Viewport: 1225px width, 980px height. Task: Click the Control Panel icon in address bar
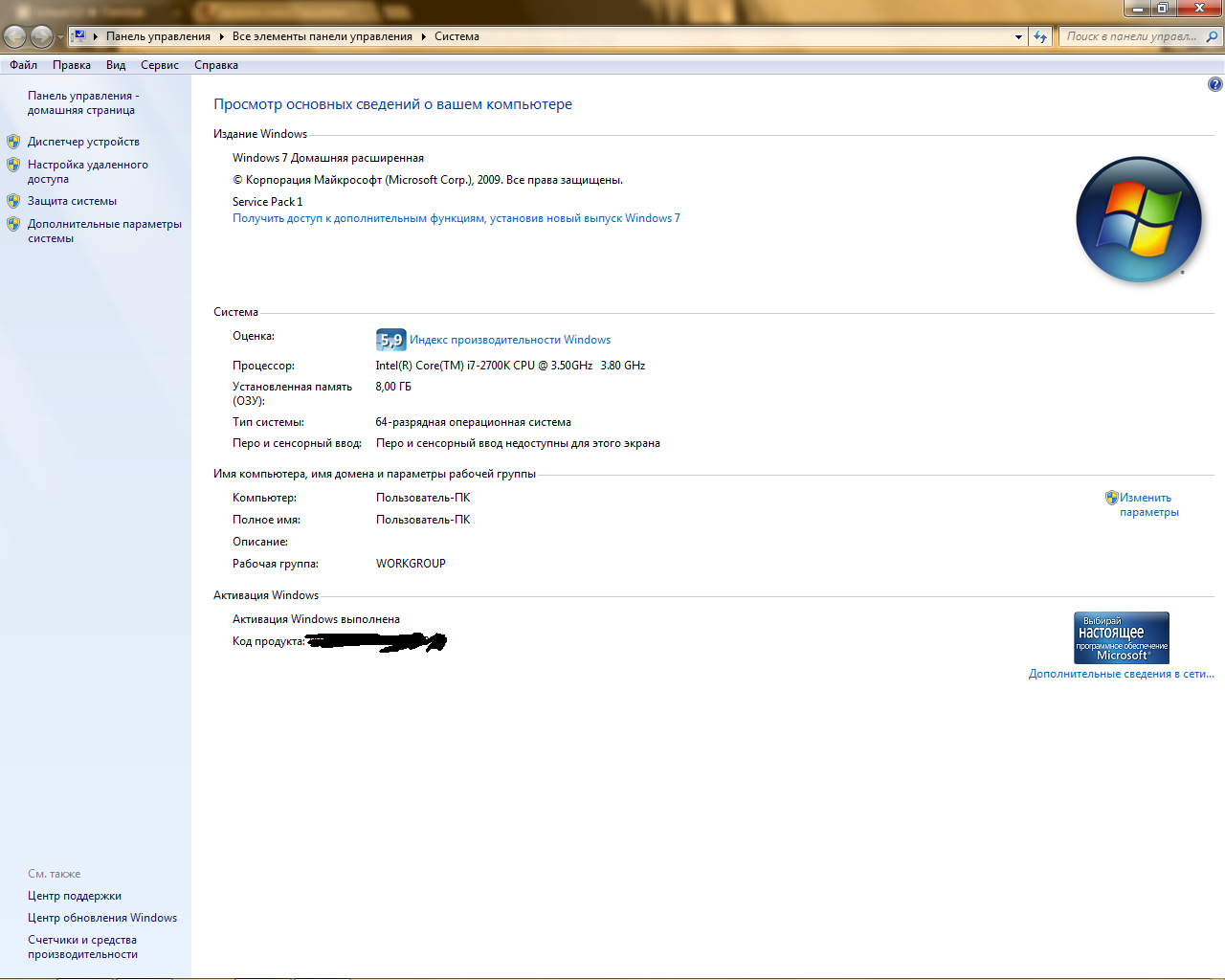79,36
